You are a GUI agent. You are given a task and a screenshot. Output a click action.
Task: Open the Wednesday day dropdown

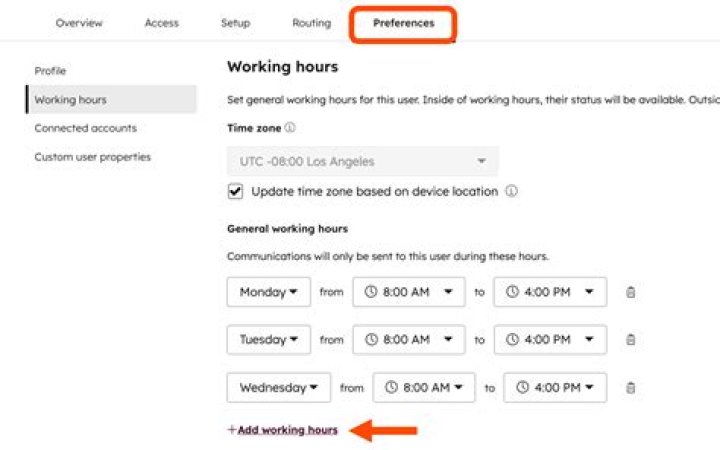point(279,388)
